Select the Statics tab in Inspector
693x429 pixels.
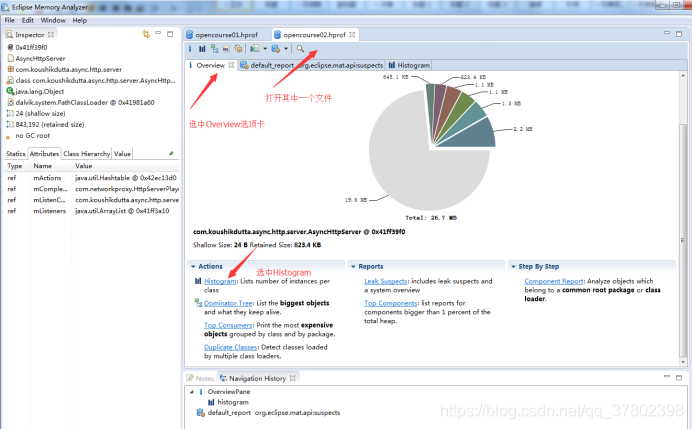[15, 154]
